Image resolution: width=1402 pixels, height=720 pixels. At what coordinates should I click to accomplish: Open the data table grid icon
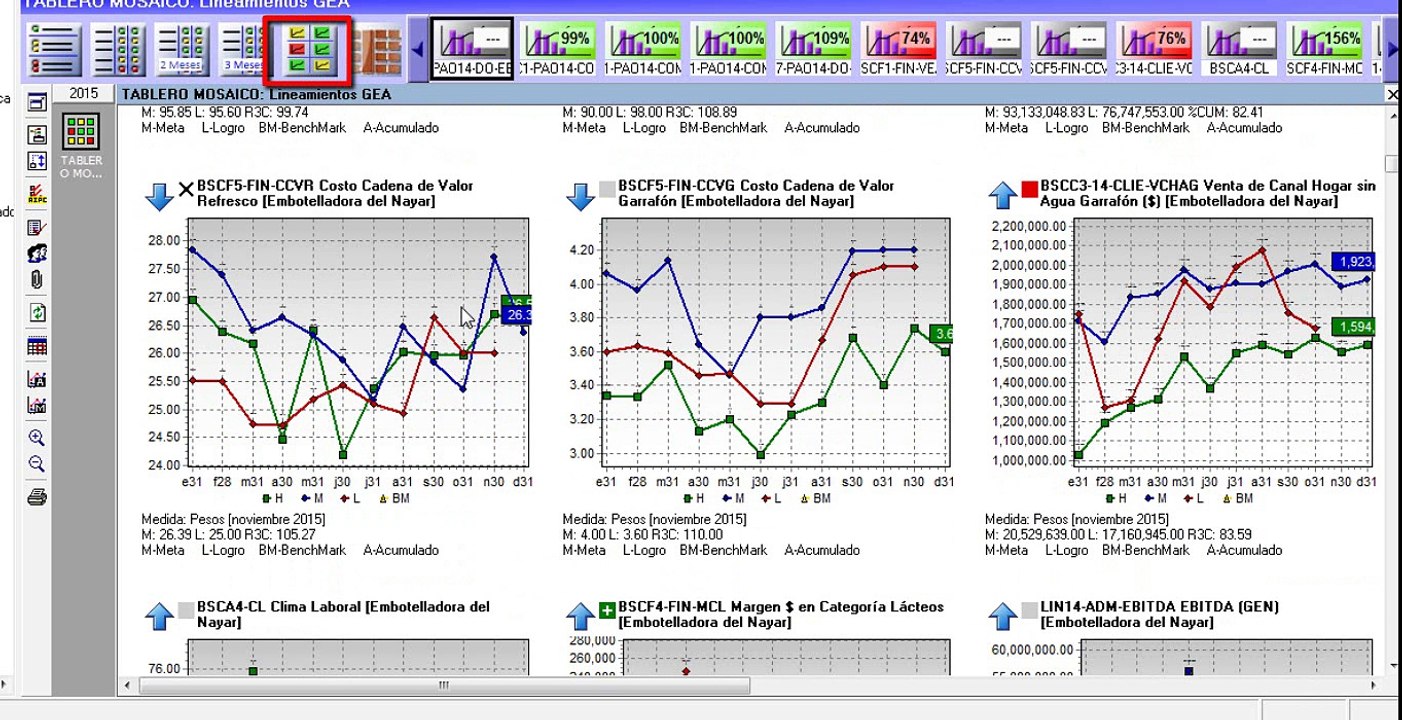37,347
